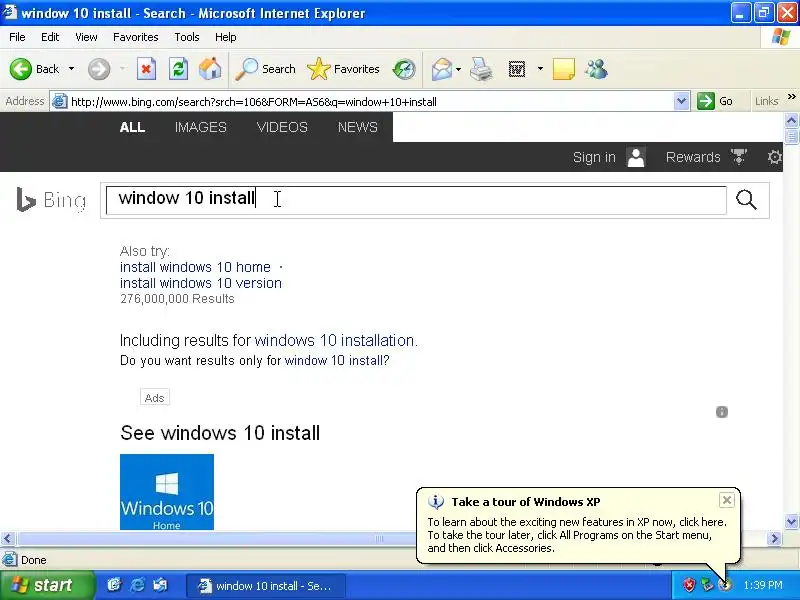Expand the address bar dropdown arrow
The width and height of the screenshot is (800, 600).
pyautogui.click(x=681, y=102)
